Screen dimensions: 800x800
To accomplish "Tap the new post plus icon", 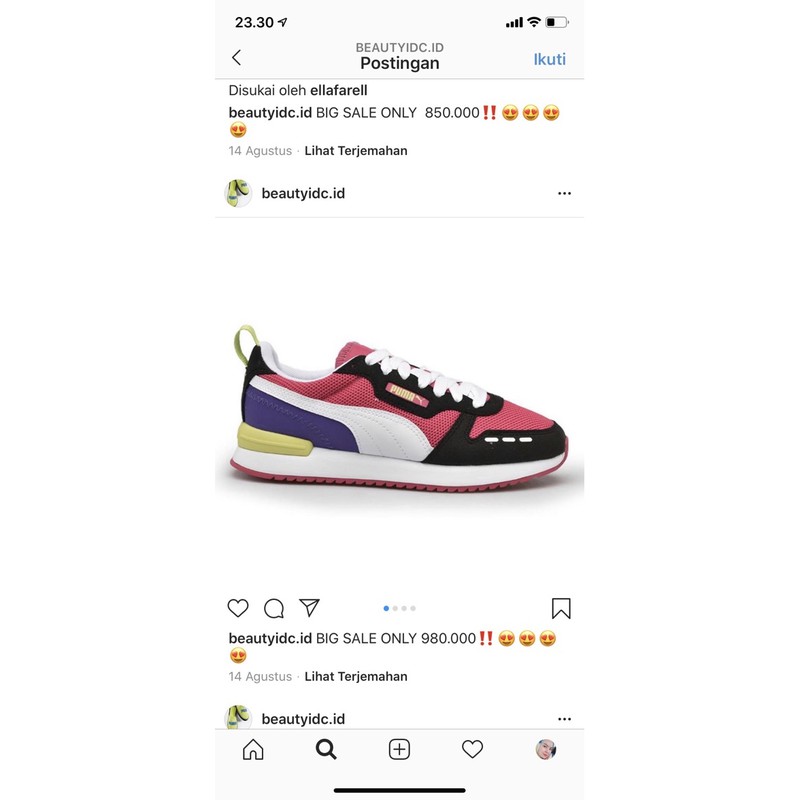I will click(399, 749).
